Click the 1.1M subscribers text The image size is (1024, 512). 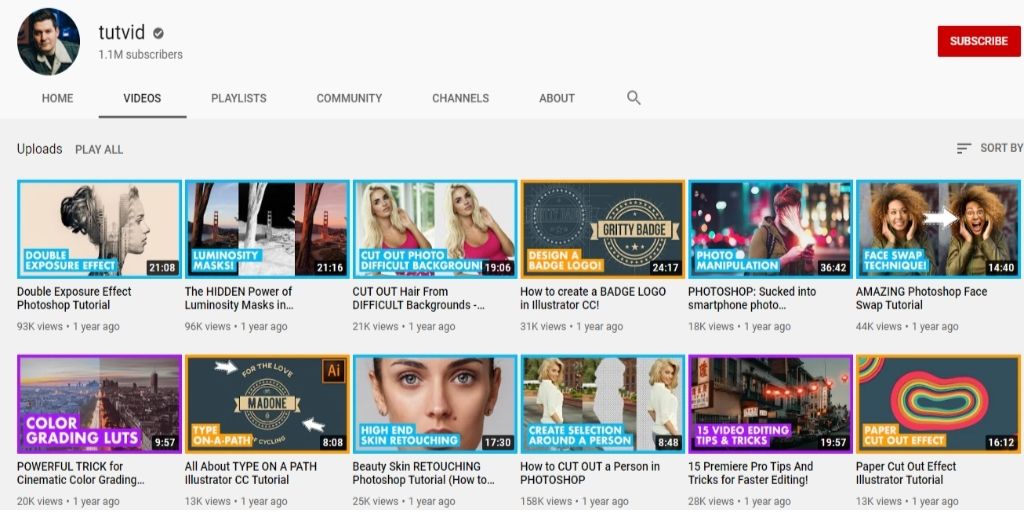[140, 55]
